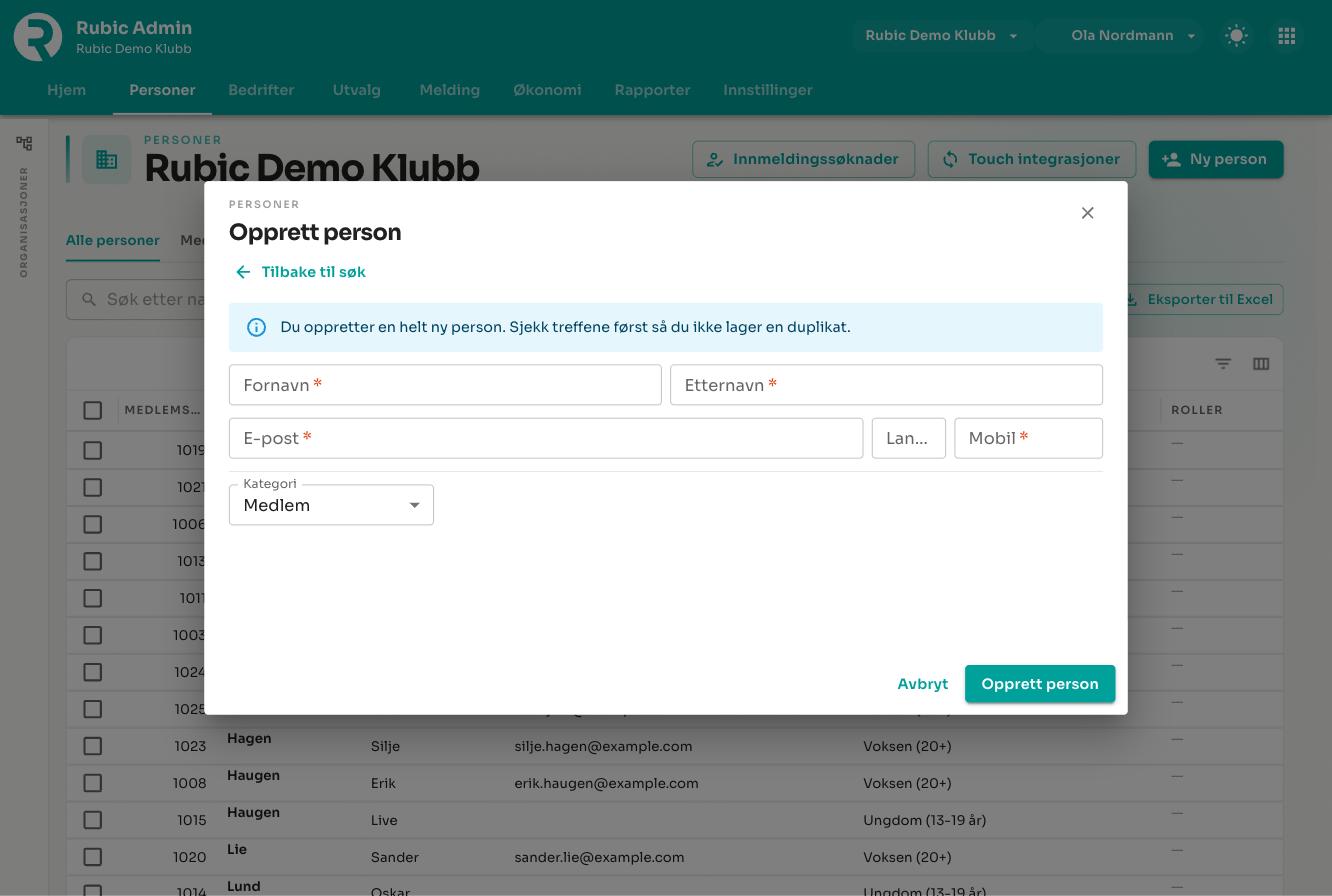
Task: Tick the header select-all checkbox
Action: click(93, 410)
